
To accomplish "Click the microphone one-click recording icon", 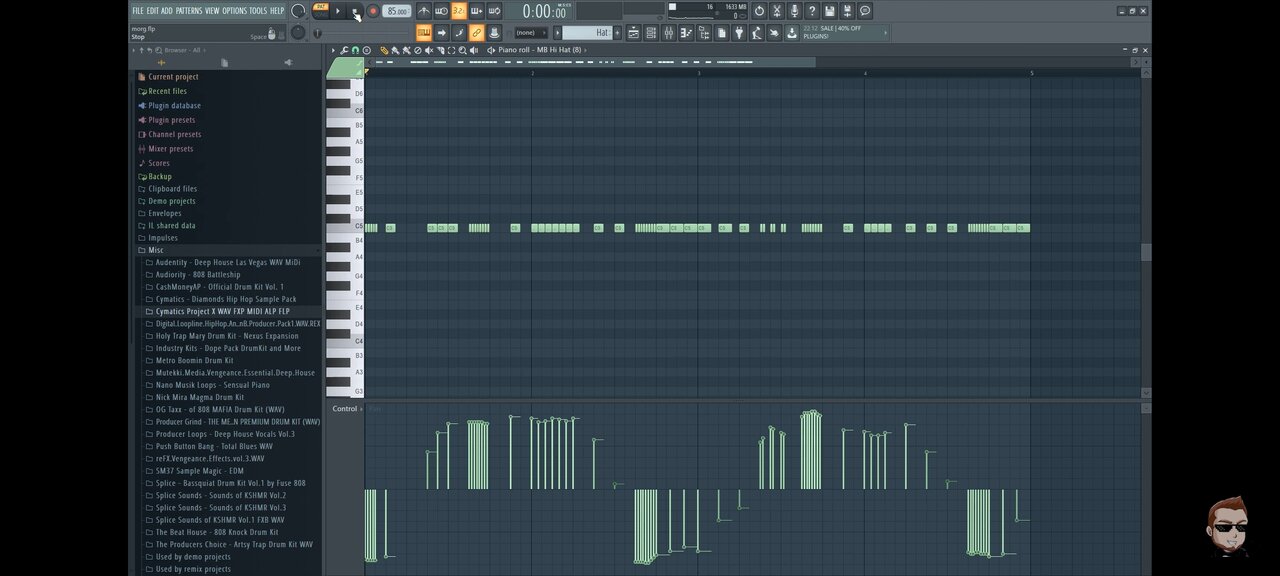I will point(794,11).
